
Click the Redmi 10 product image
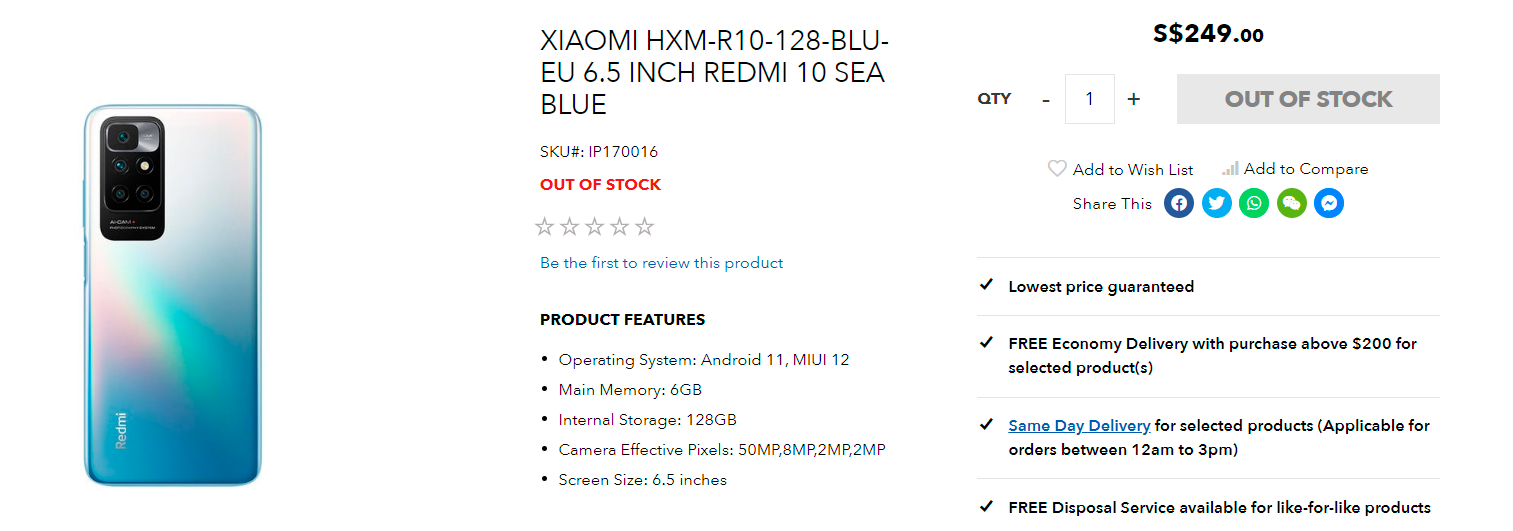(173, 295)
